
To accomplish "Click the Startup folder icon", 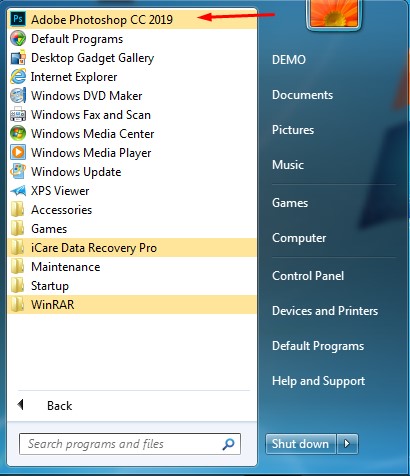I will click(x=17, y=286).
